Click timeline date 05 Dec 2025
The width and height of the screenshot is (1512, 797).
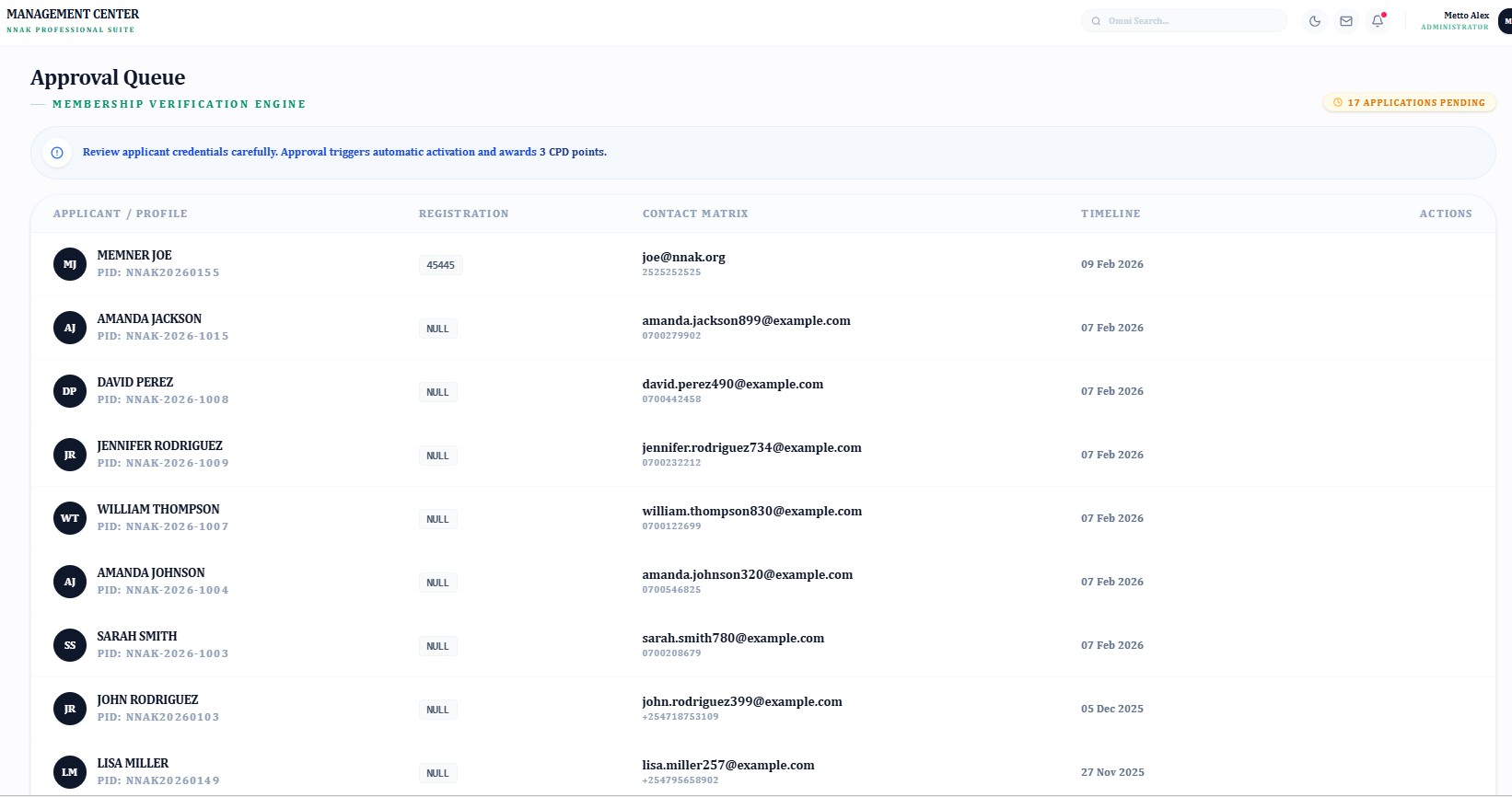(1112, 709)
